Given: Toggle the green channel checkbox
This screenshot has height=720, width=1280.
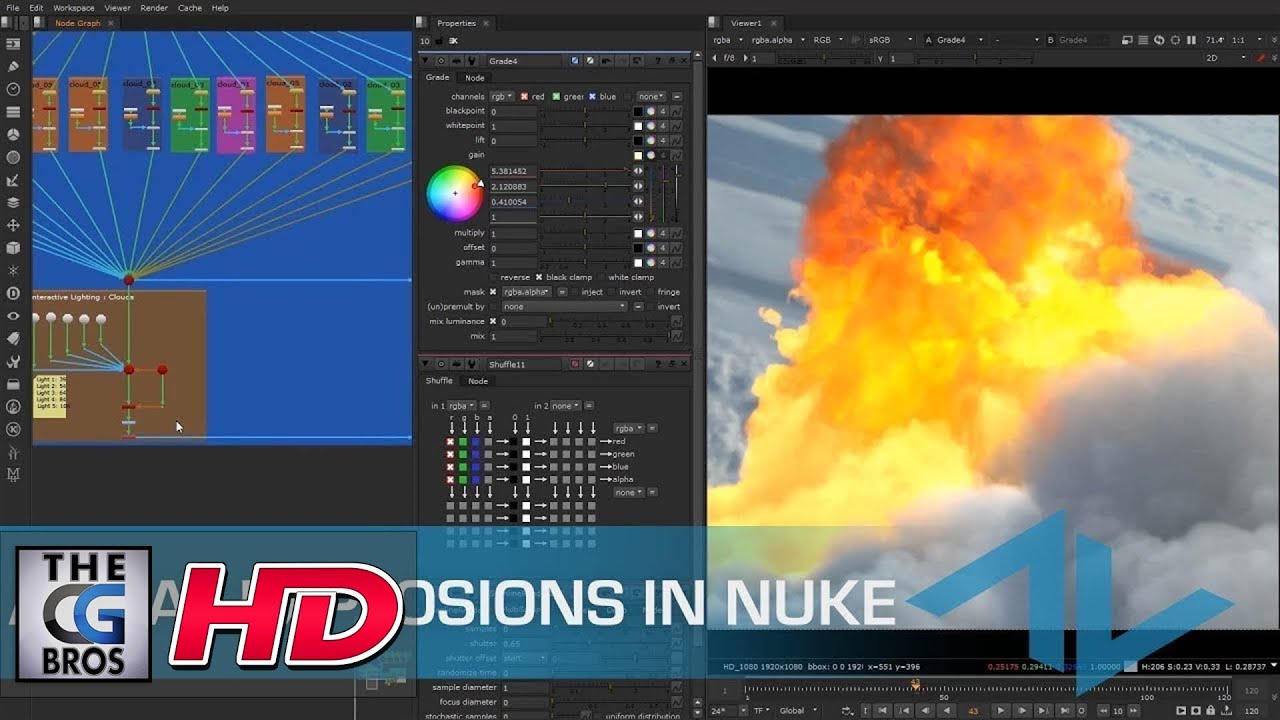Looking at the screenshot, I should (x=556, y=97).
